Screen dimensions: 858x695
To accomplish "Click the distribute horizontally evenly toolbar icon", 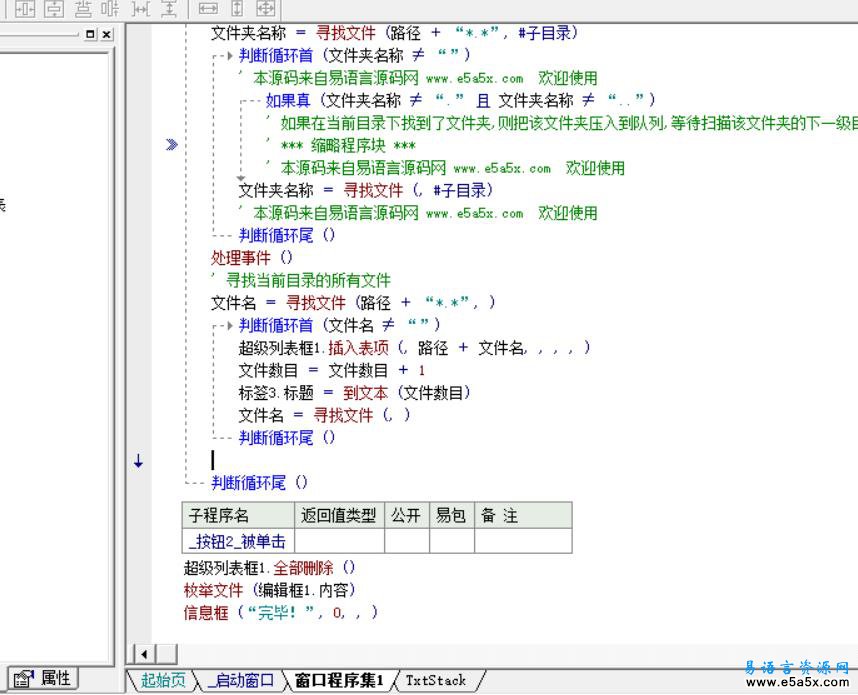I will 111,9.
